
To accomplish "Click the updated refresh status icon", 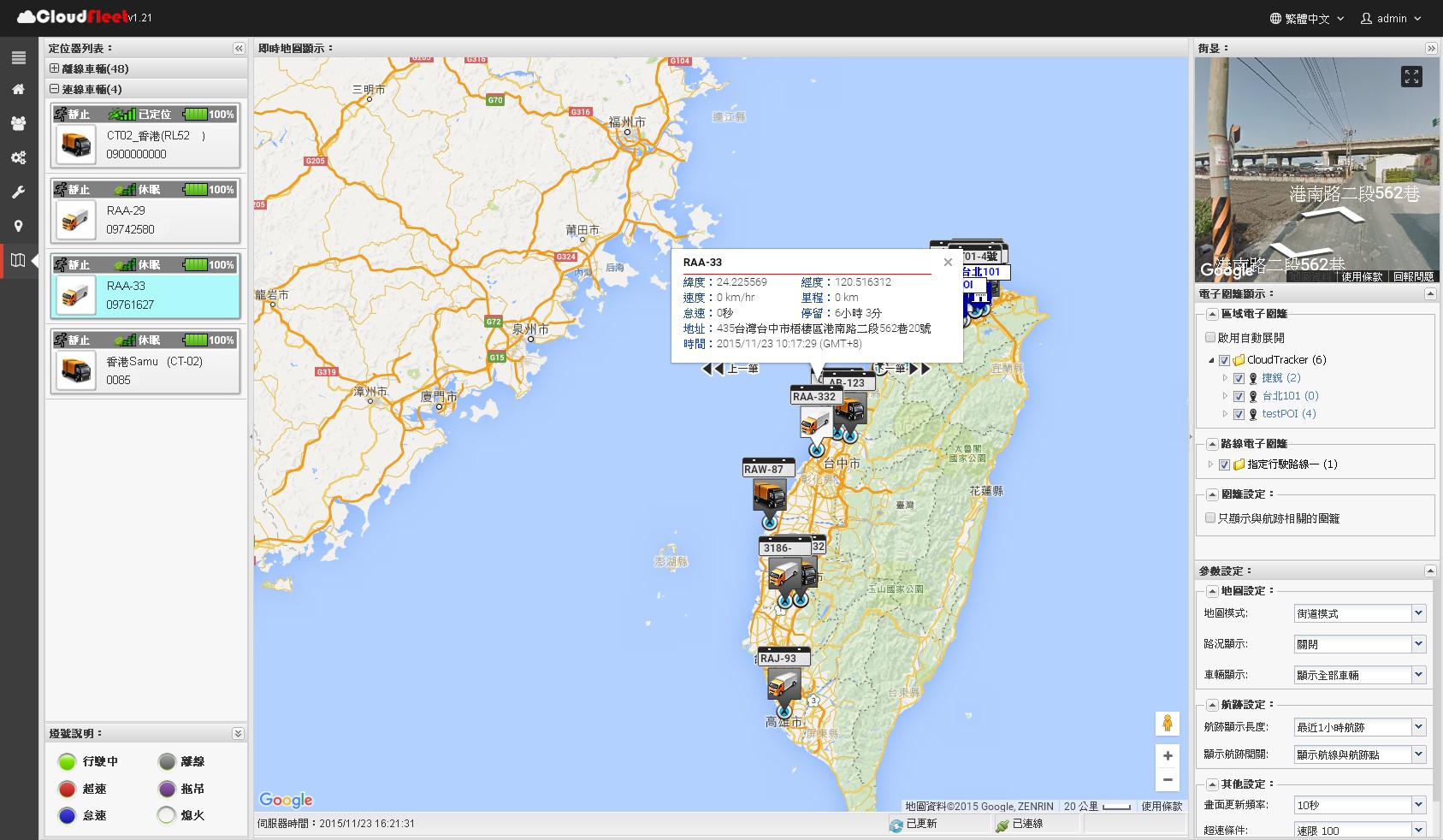I will [x=896, y=825].
